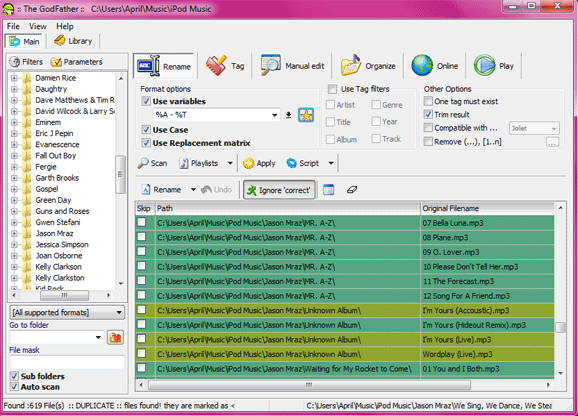Uncheck Use Replacement matrix
The height and width of the screenshot is (416, 578).
[x=146, y=143]
